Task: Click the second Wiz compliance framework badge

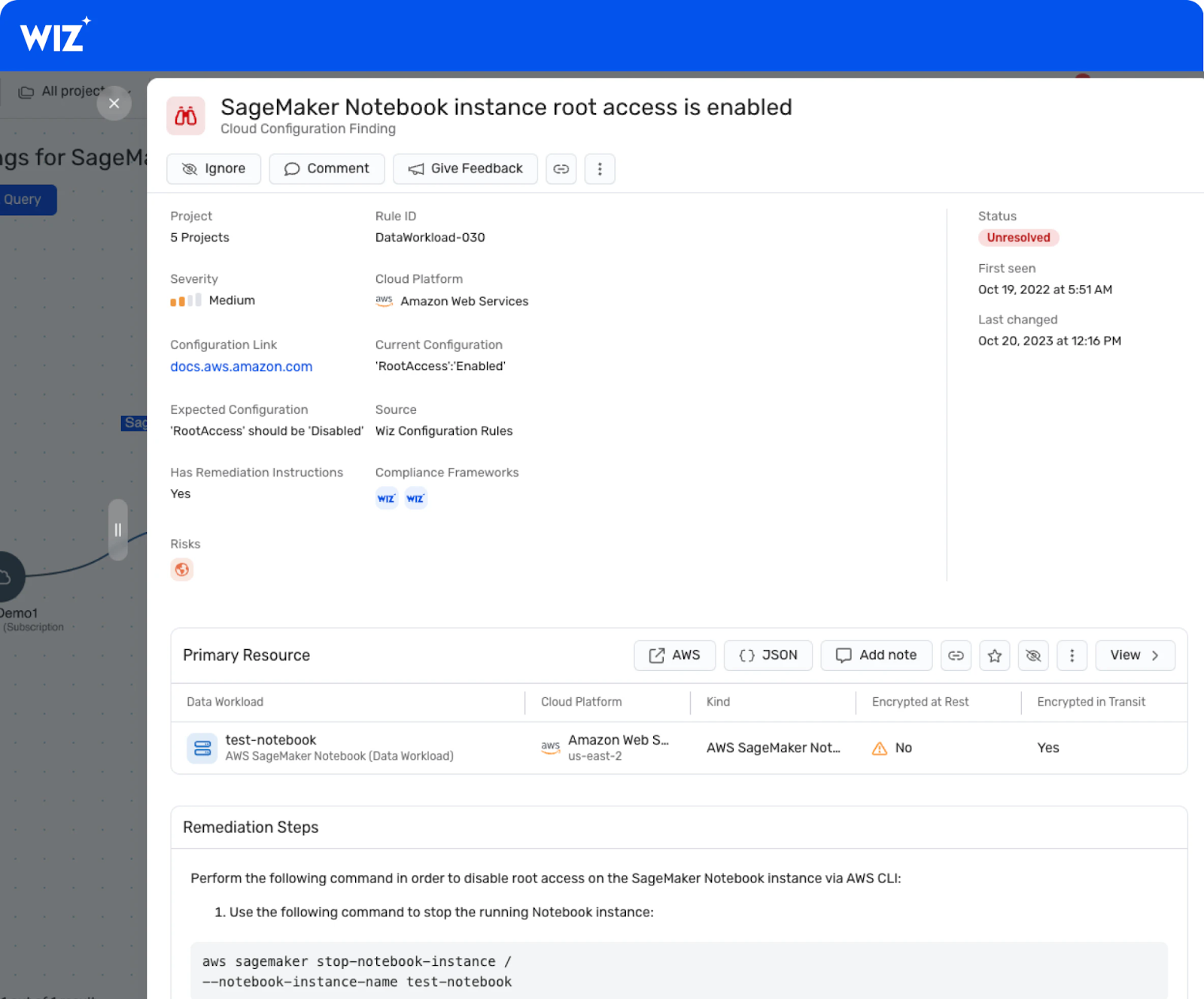Action: (x=415, y=498)
